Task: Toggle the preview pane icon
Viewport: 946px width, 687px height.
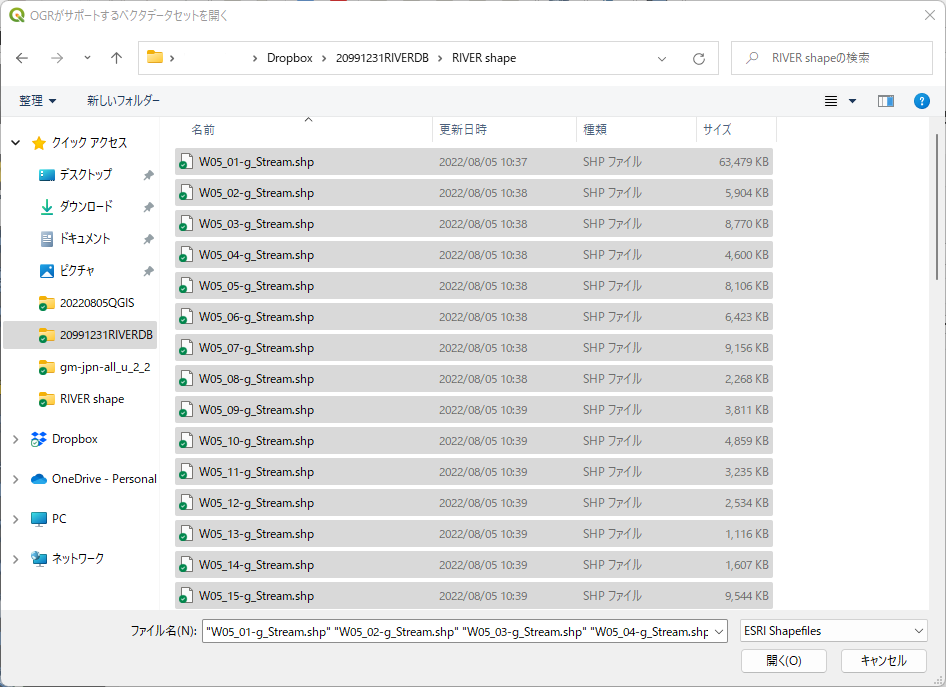Action: pos(885,101)
